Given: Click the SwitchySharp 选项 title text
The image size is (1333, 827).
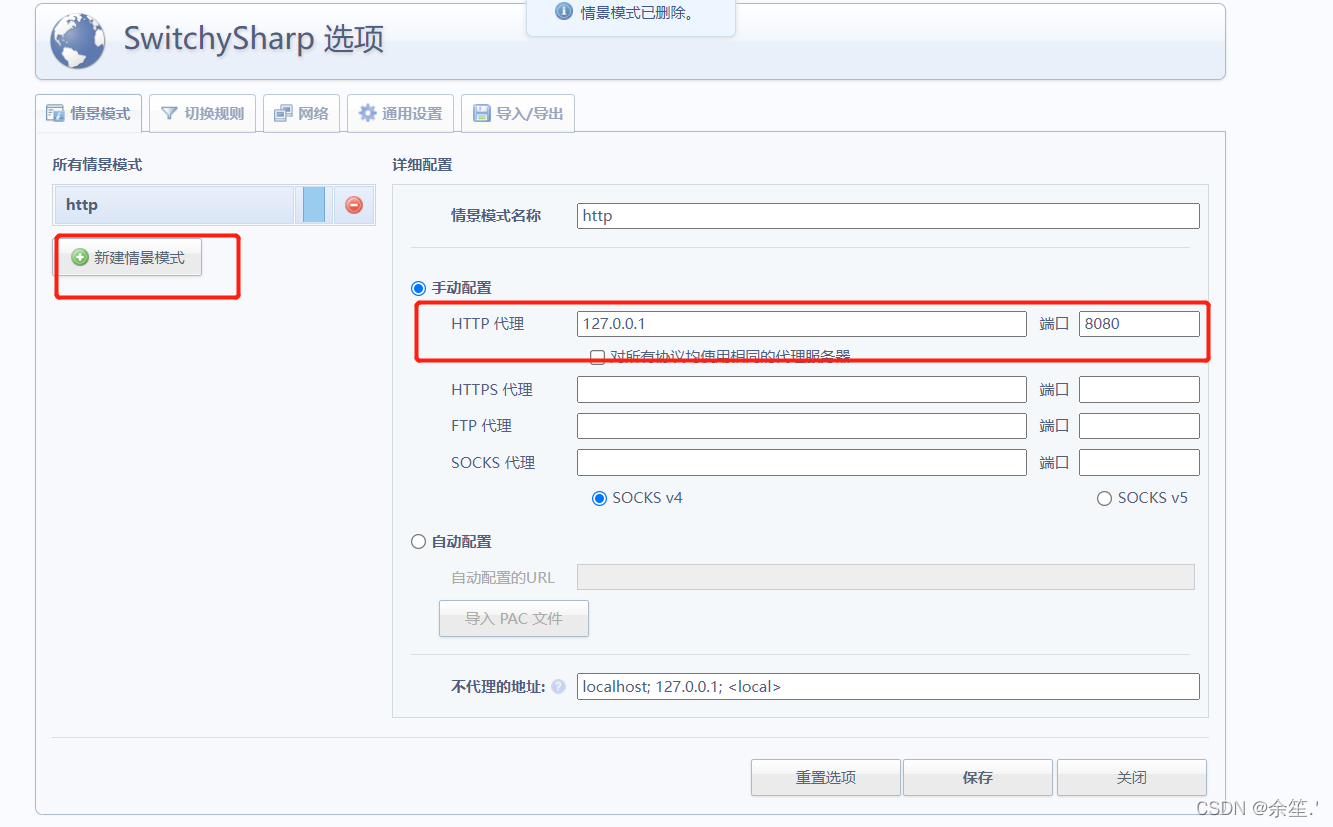Looking at the screenshot, I should pos(253,39).
